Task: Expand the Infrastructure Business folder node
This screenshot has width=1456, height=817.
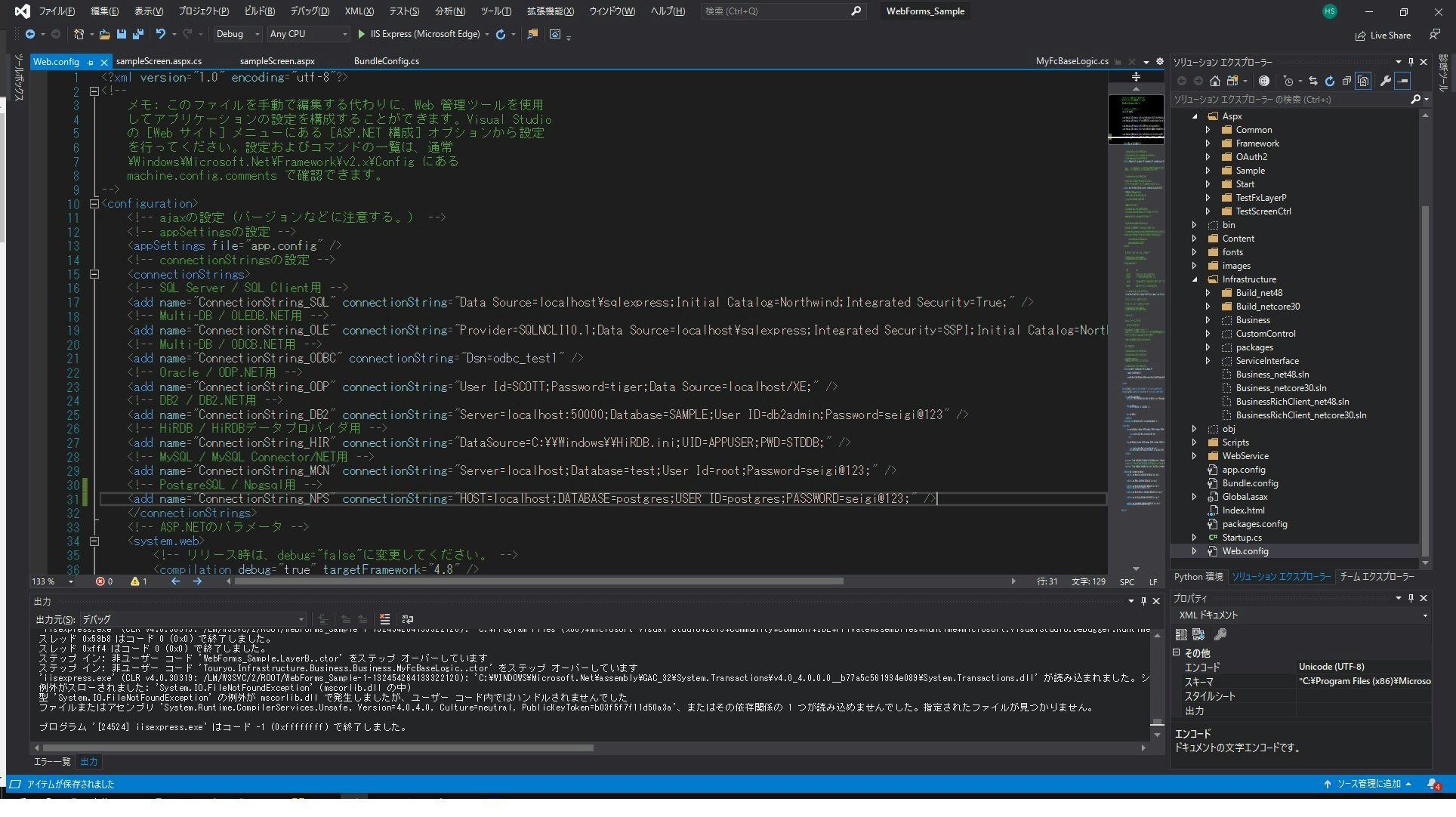Action: pos(1208,320)
